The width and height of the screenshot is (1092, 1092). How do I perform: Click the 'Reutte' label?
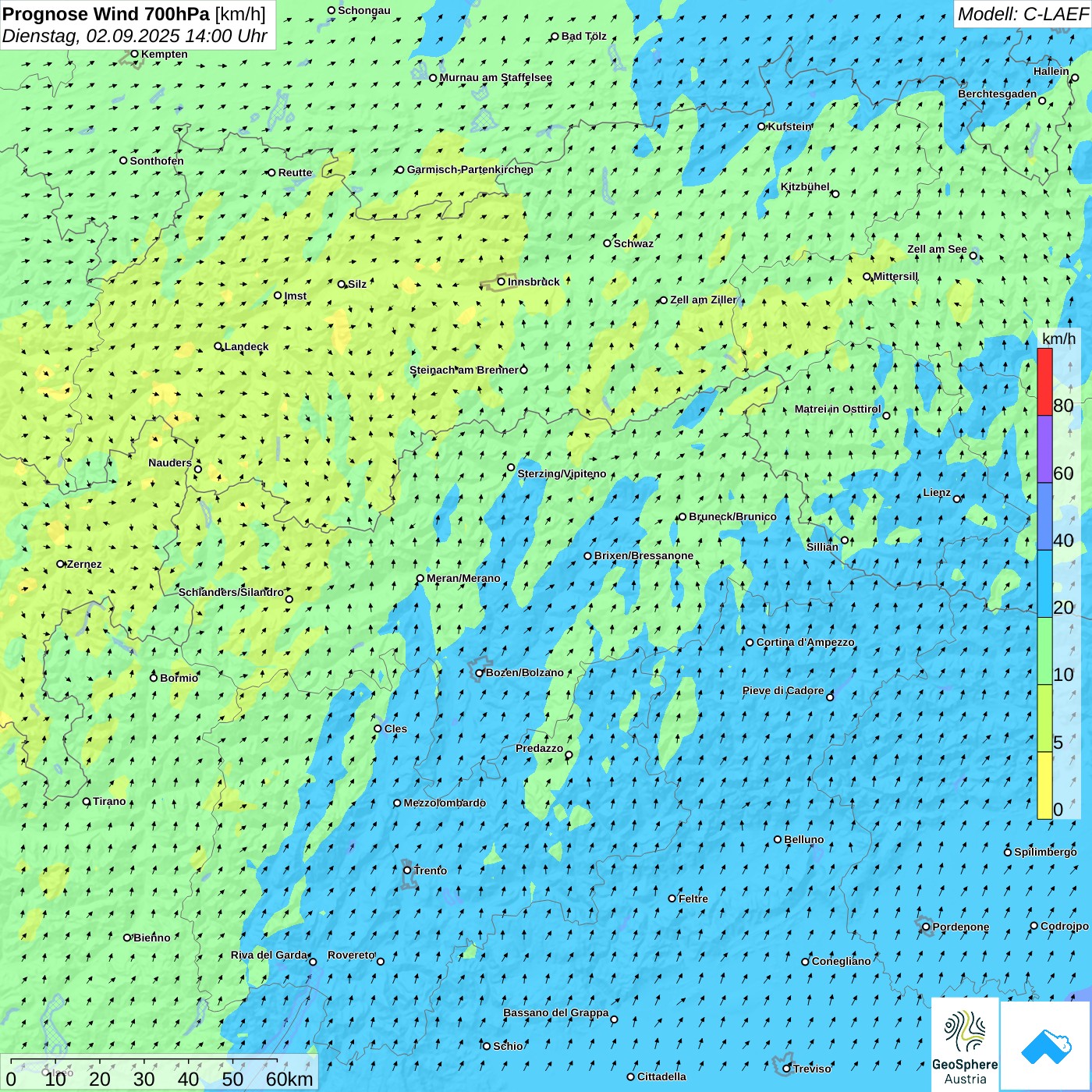[x=295, y=172]
